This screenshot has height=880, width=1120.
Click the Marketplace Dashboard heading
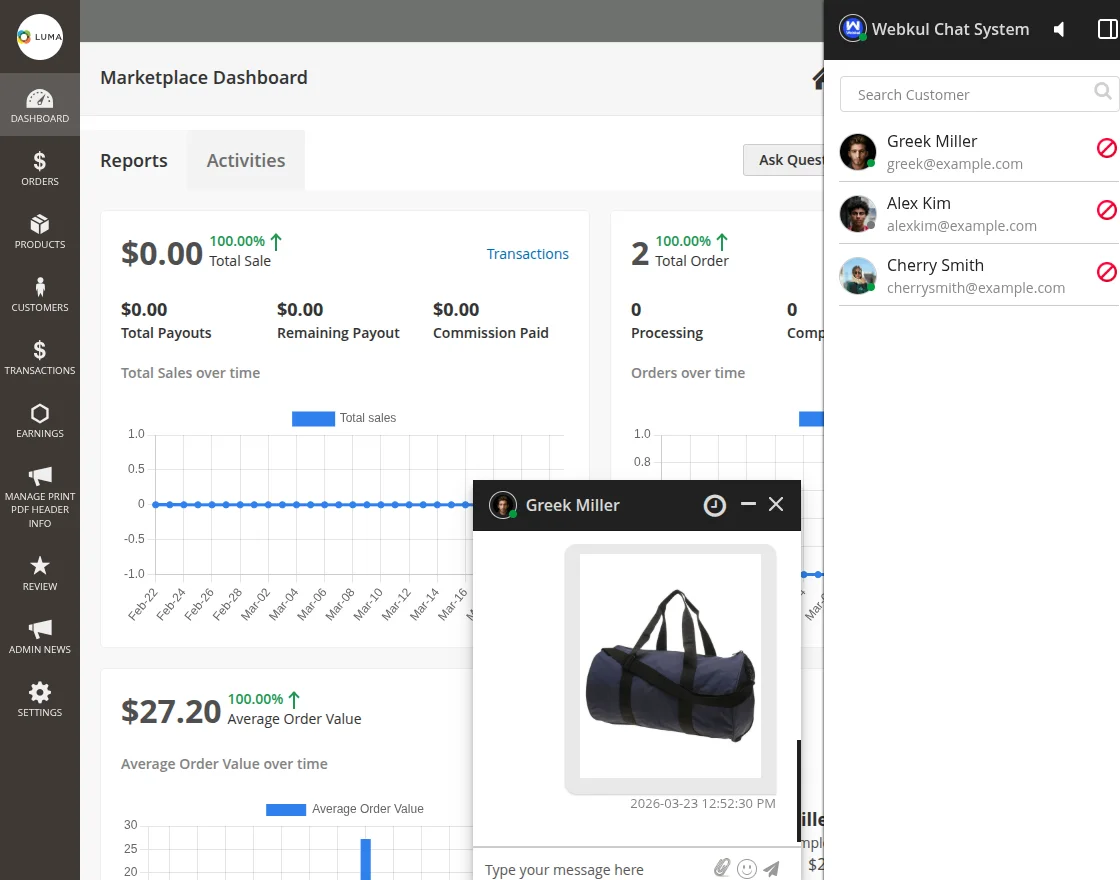[204, 77]
